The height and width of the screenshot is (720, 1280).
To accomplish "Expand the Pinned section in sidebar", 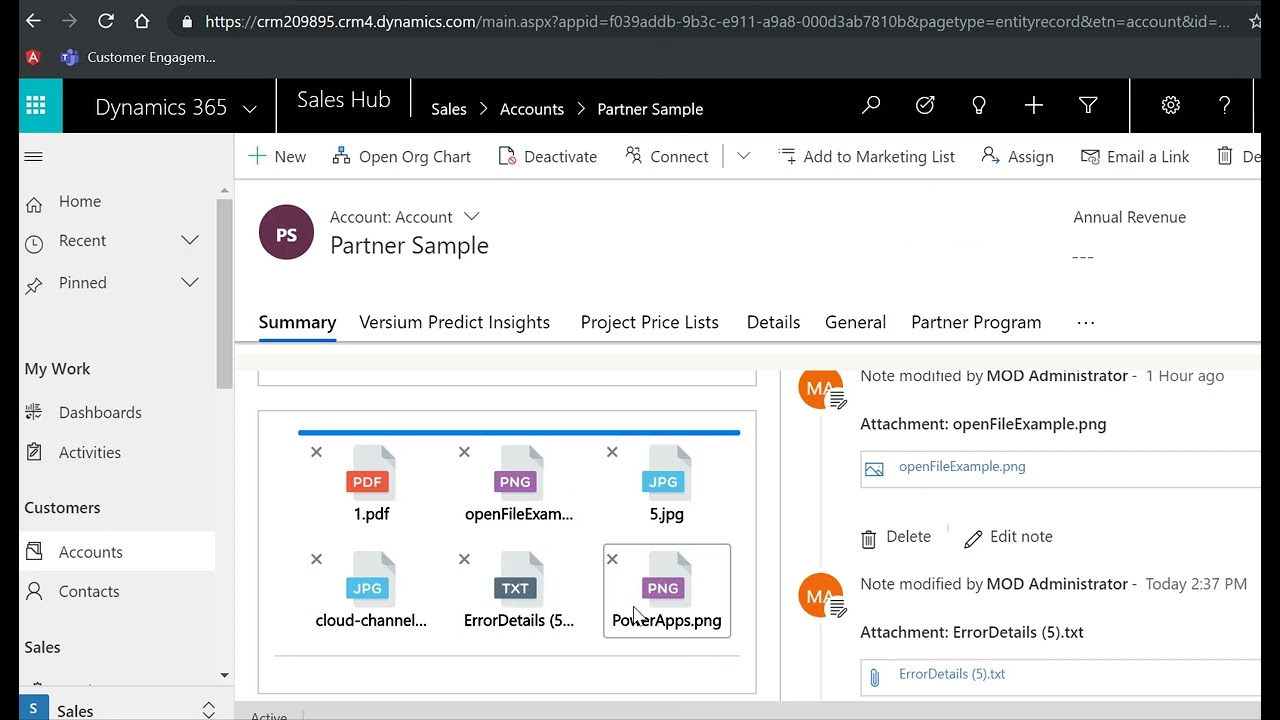I will tap(189, 283).
